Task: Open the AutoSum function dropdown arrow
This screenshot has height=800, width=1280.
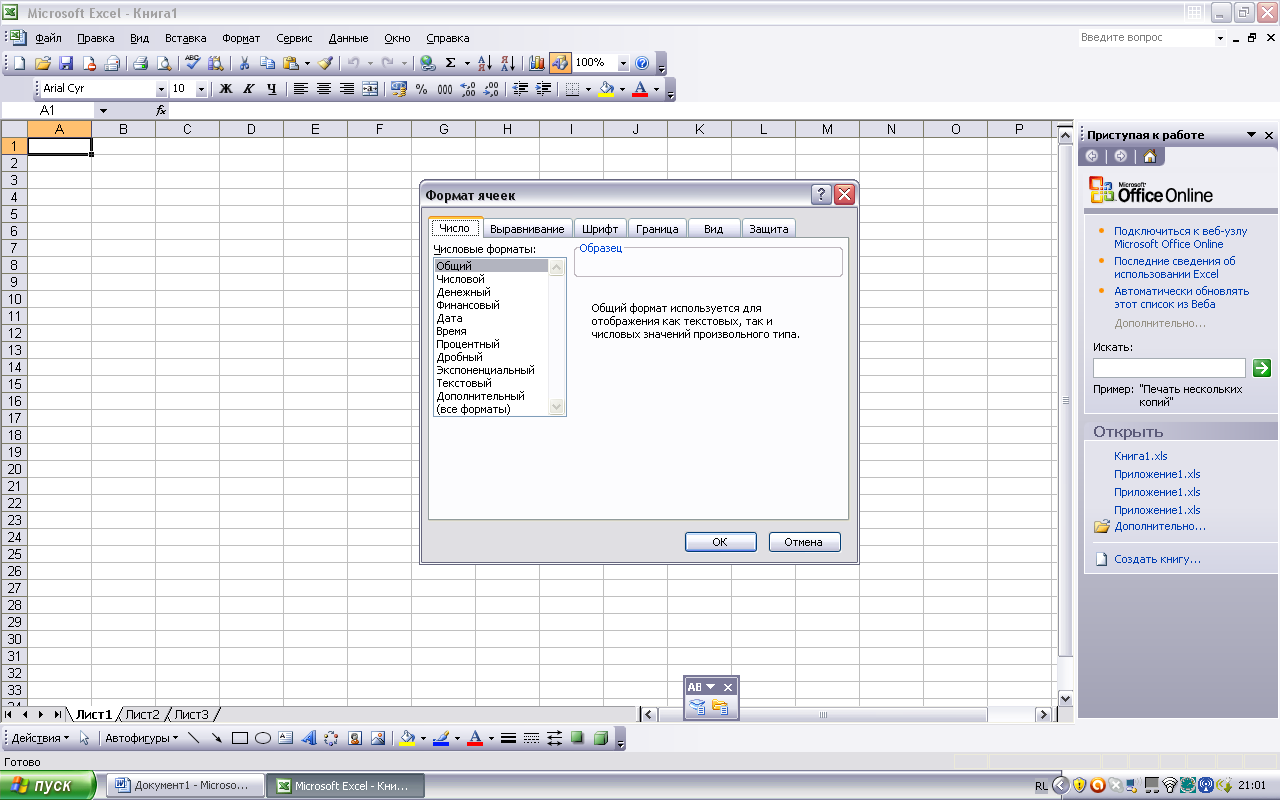Action: (467, 63)
